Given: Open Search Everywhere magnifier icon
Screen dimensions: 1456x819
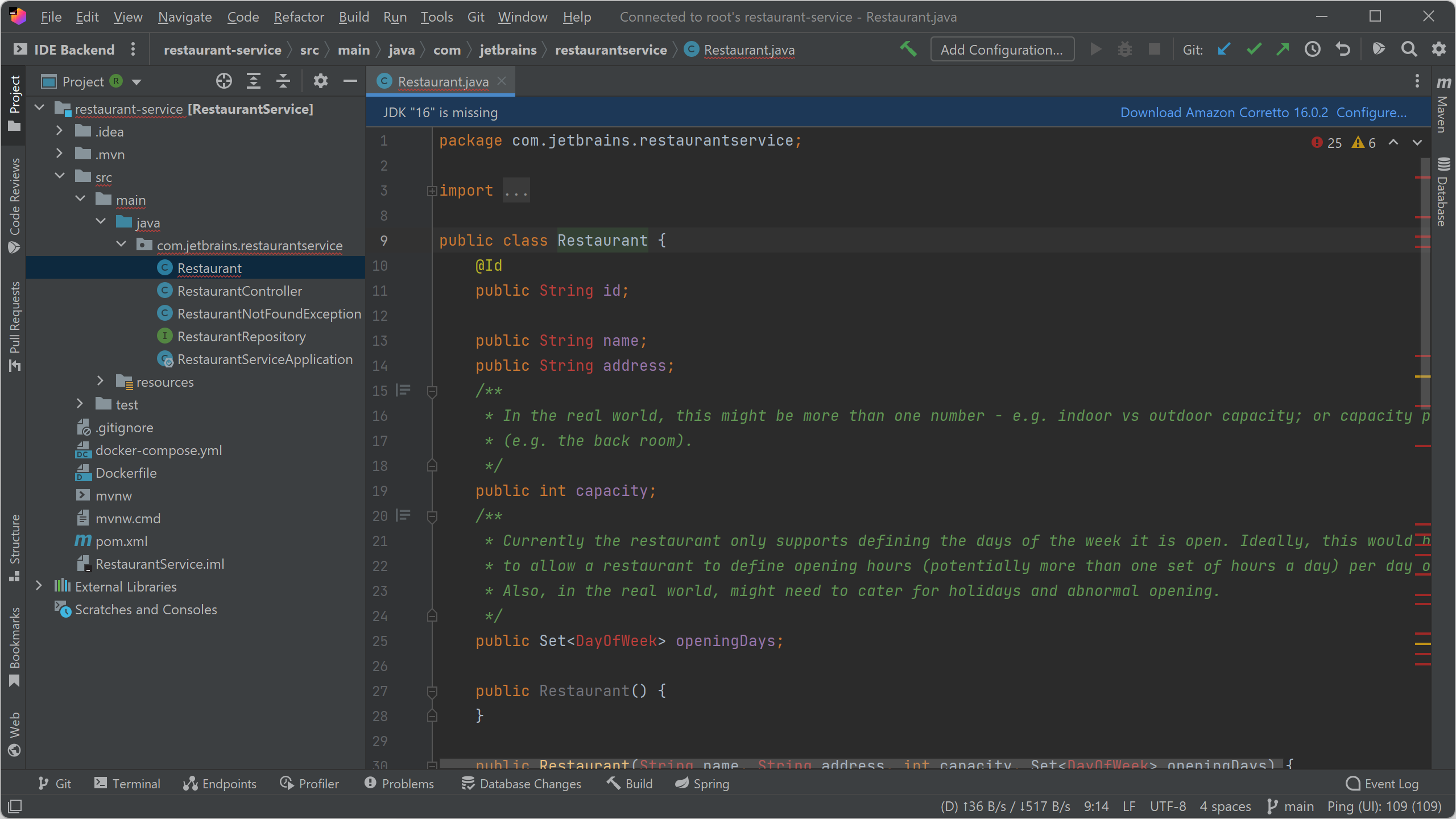Looking at the screenshot, I should pyautogui.click(x=1409, y=49).
